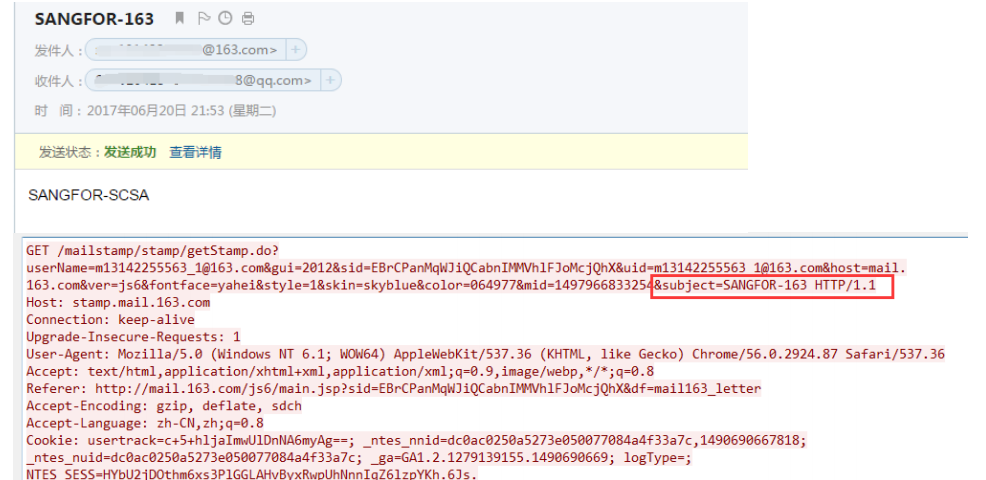Click the Accept: text/html header line

[340, 371]
